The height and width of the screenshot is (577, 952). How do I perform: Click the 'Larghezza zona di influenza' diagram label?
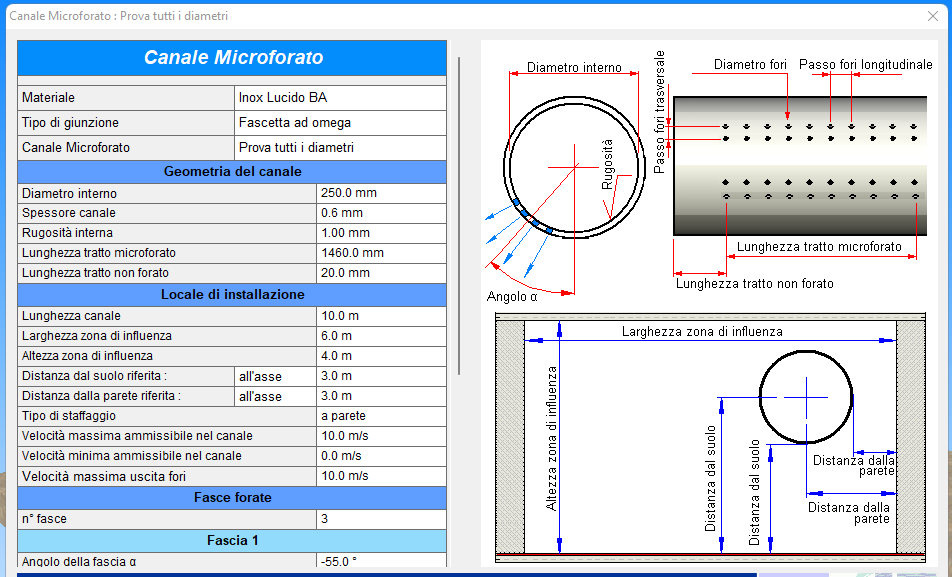pos(702,332)
